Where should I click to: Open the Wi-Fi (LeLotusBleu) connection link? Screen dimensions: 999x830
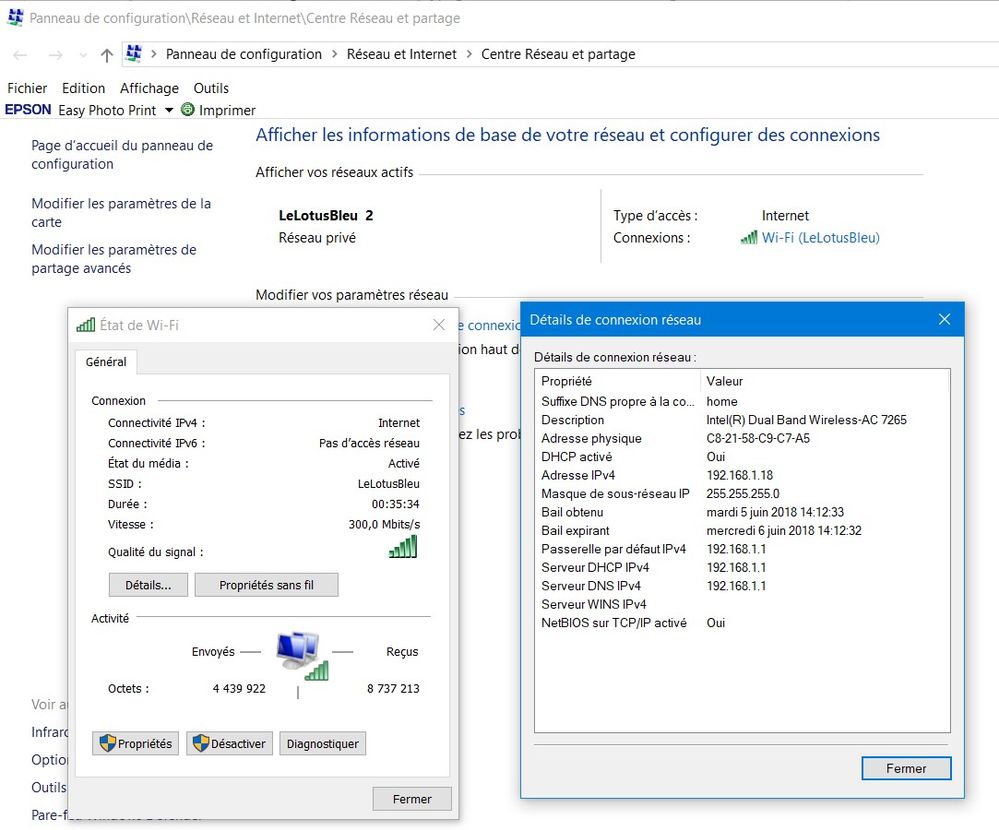(x=821, y=238)
